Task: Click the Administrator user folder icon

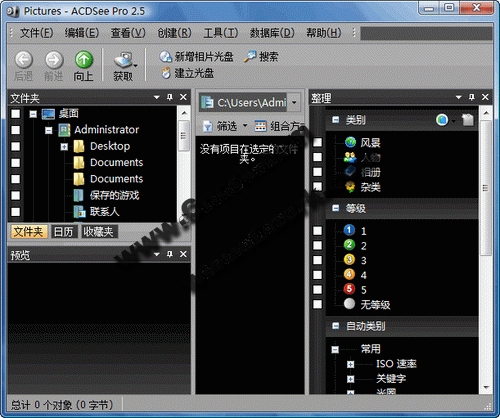Action: pos(64,130)
